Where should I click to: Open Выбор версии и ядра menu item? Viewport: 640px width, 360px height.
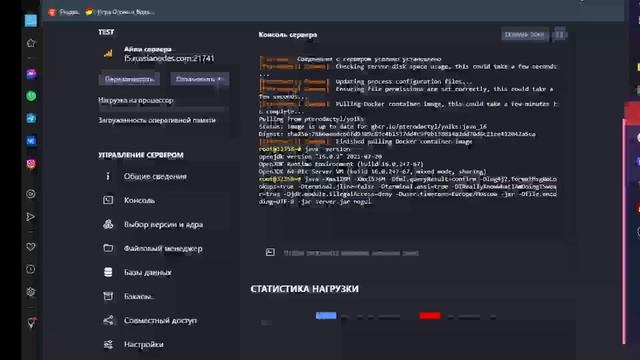coord(163,224)
